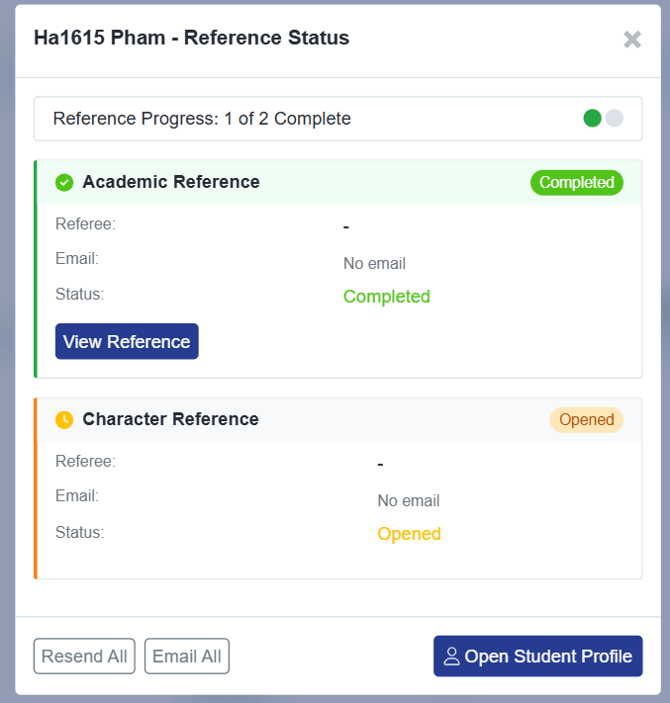Click yellow Opened status text
This screenshot has width=670, height=703.
pyautogui.click(x=409, y=534)
